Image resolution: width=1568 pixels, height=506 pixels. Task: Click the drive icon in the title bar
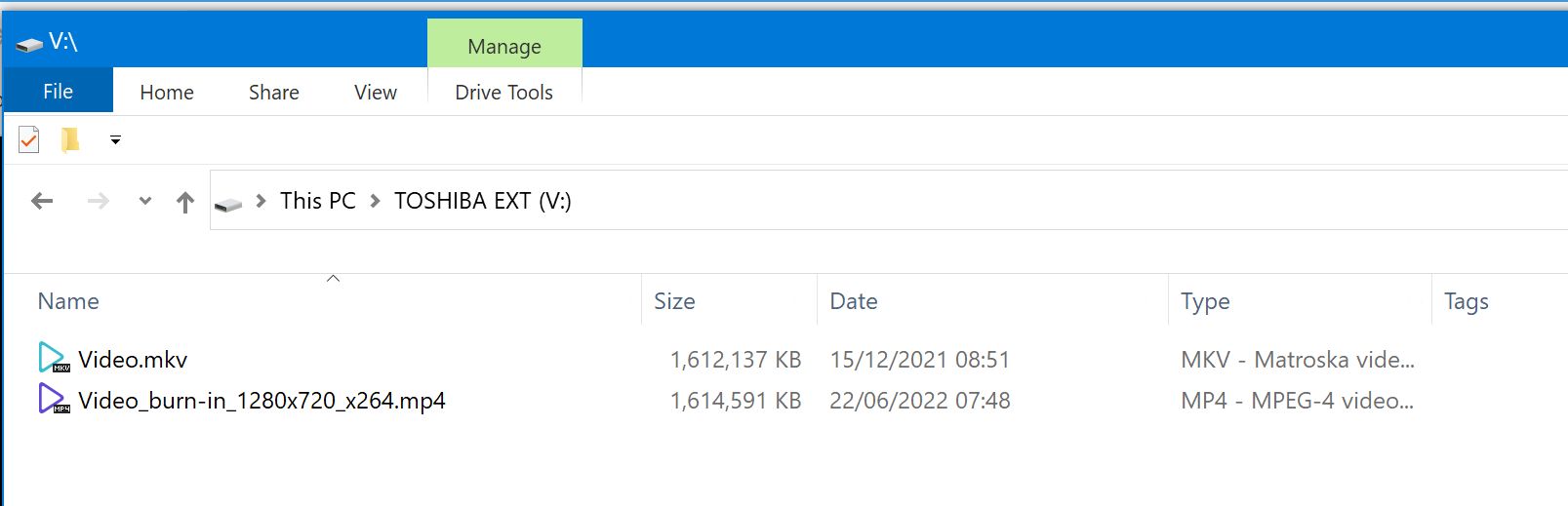29,44
